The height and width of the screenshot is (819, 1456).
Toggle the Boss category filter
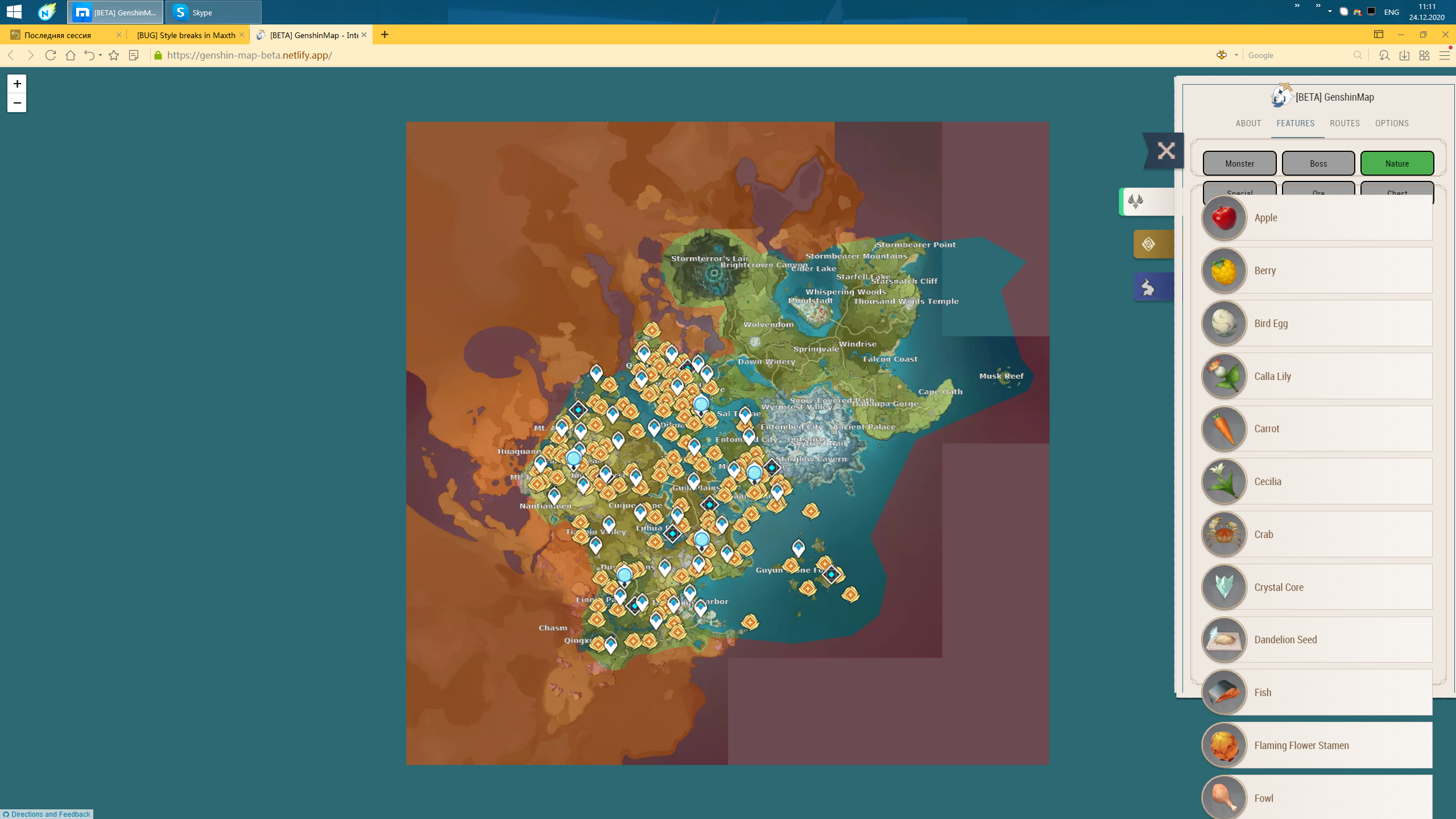[1318, 164]
